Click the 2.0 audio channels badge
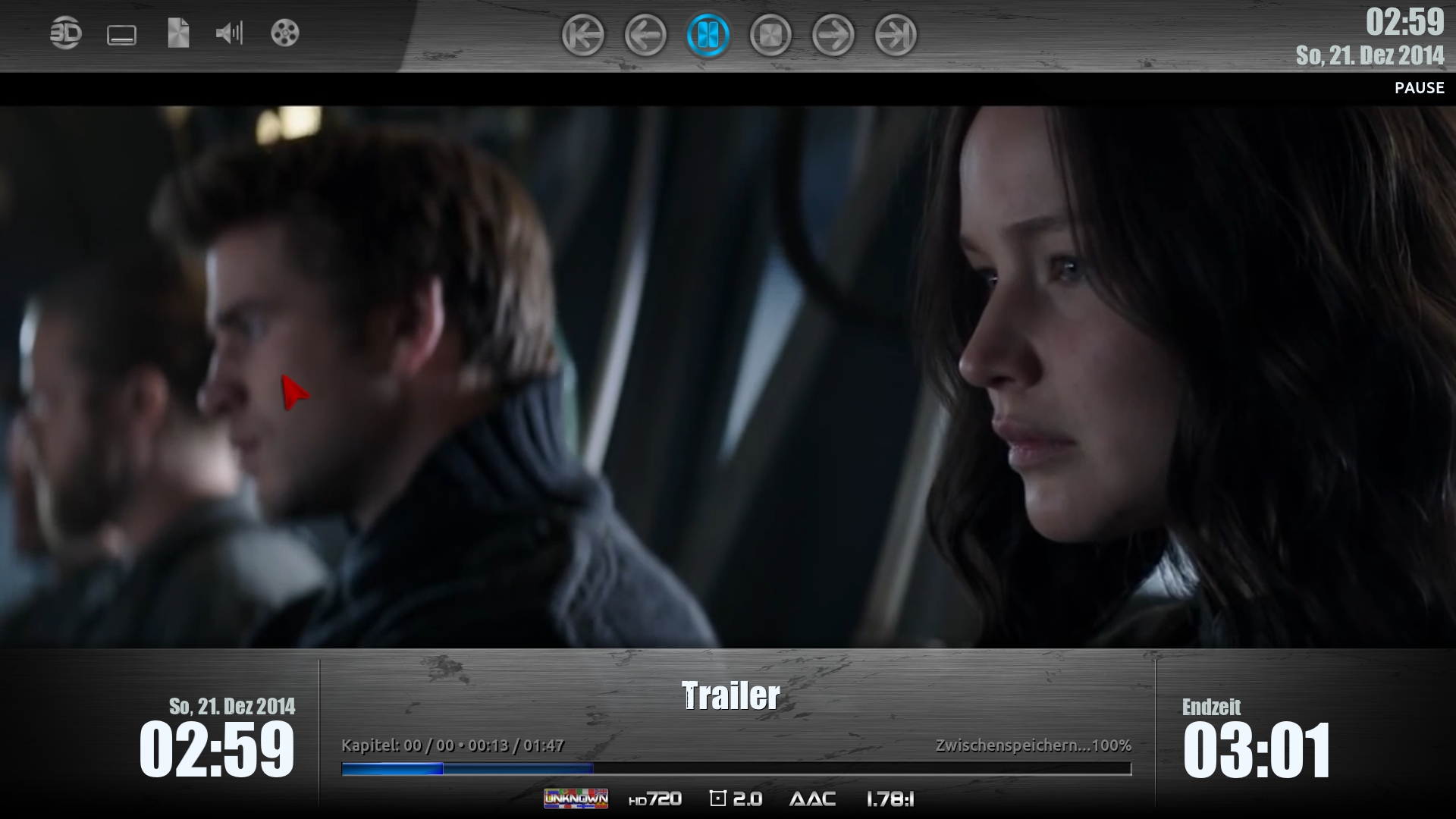This screenshot has height=819, width=1456. (736, 799)
